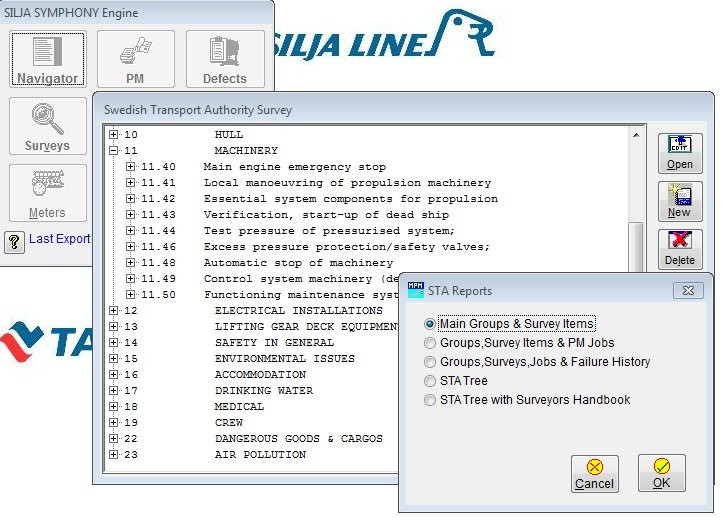Screen dimensions: 723x527
Task: Open the Meters module
Action: (x=47, y=193)
